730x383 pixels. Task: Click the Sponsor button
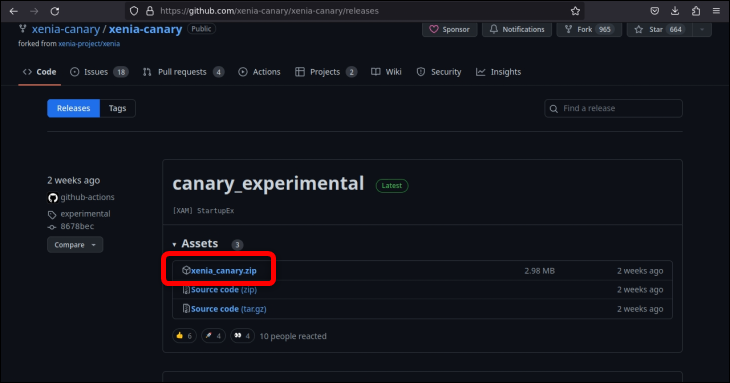click(x=449, y=29)
